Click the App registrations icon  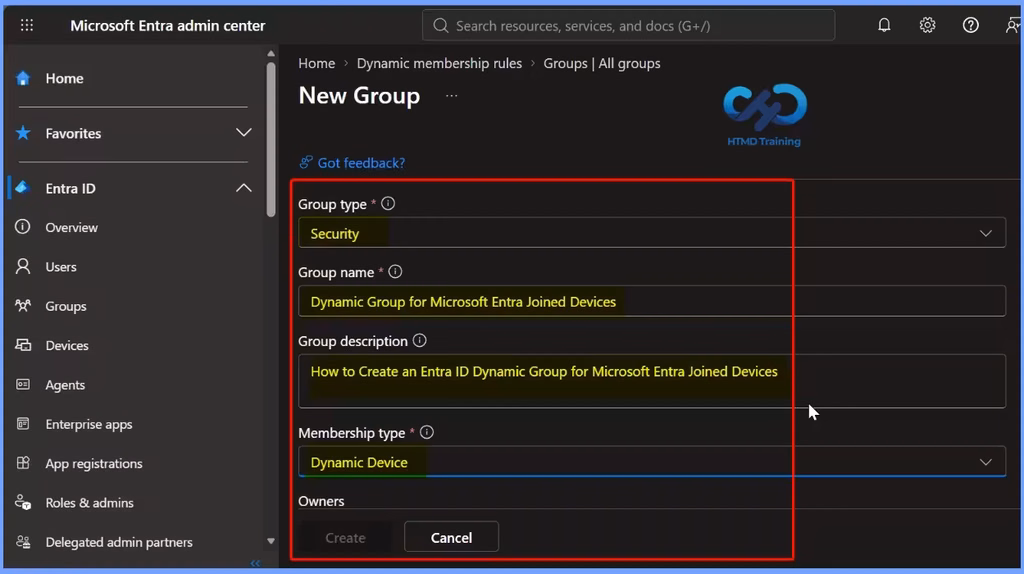coord(23,463)
